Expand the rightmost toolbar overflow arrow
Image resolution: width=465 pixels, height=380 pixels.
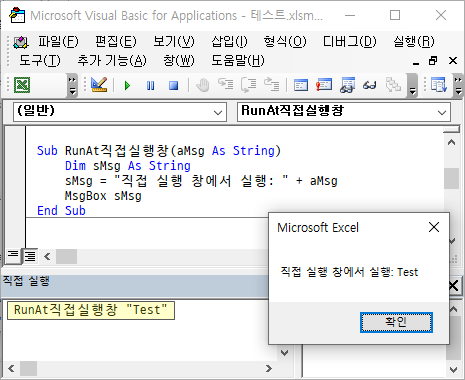(x=458, y=85)
